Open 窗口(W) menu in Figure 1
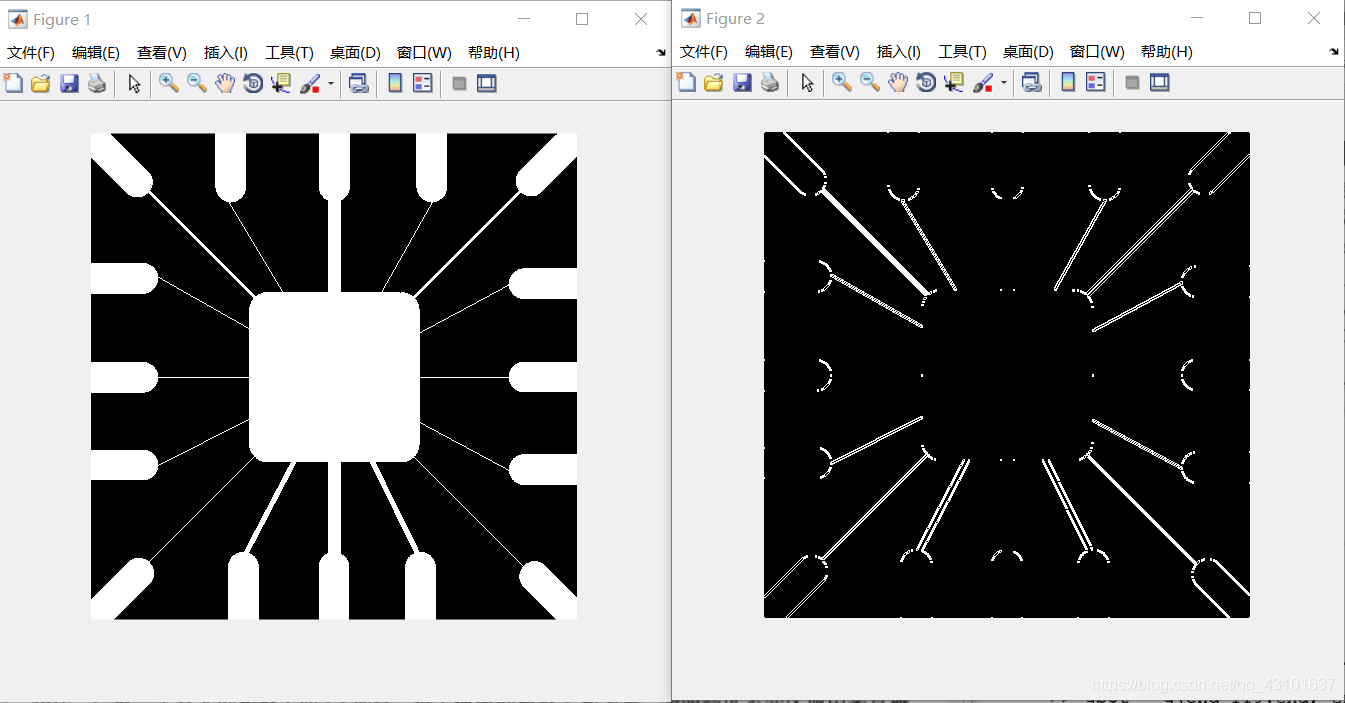This screenshot has height=703, width=1345. [424, 53]
